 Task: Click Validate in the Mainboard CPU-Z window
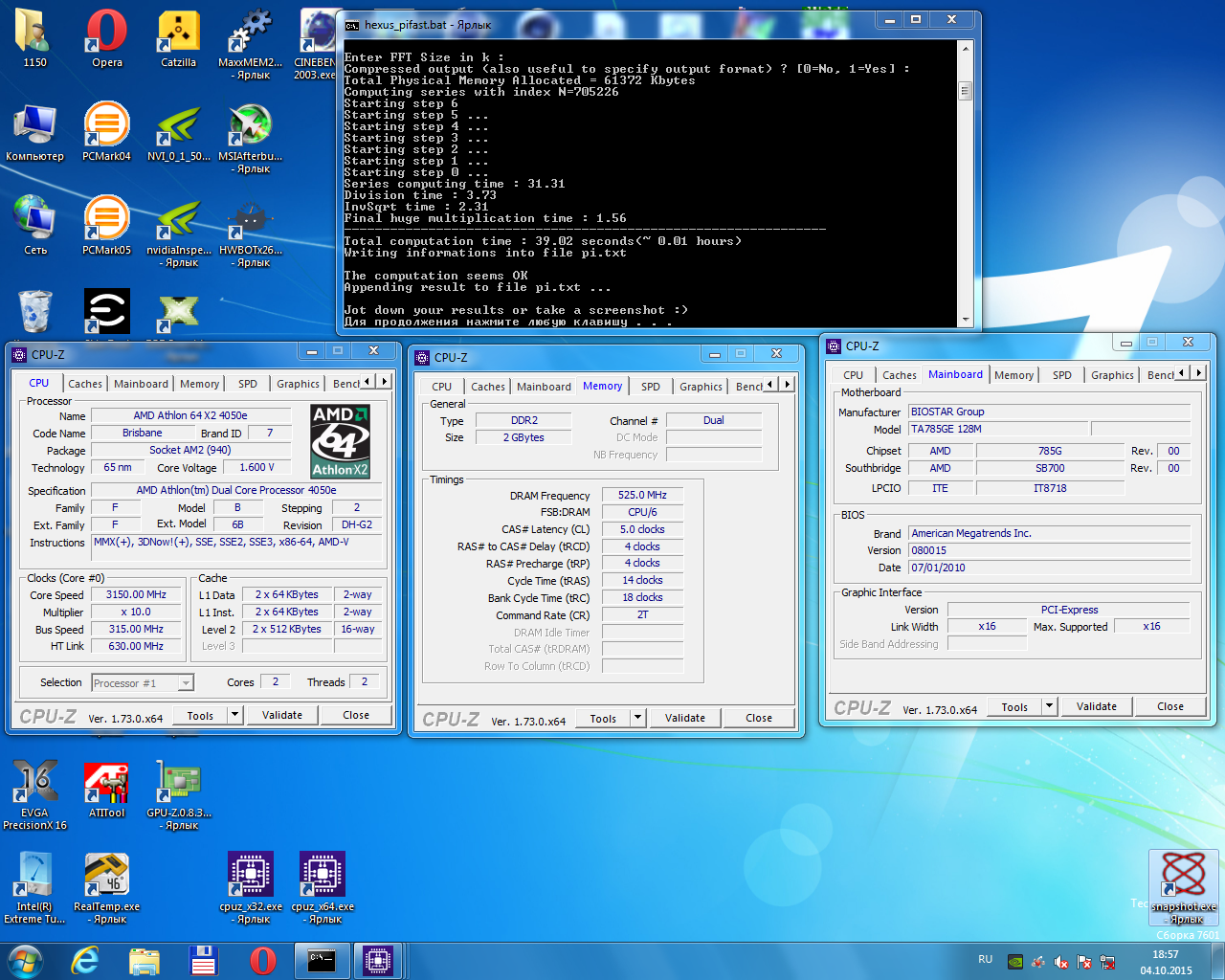[1097, 706]
